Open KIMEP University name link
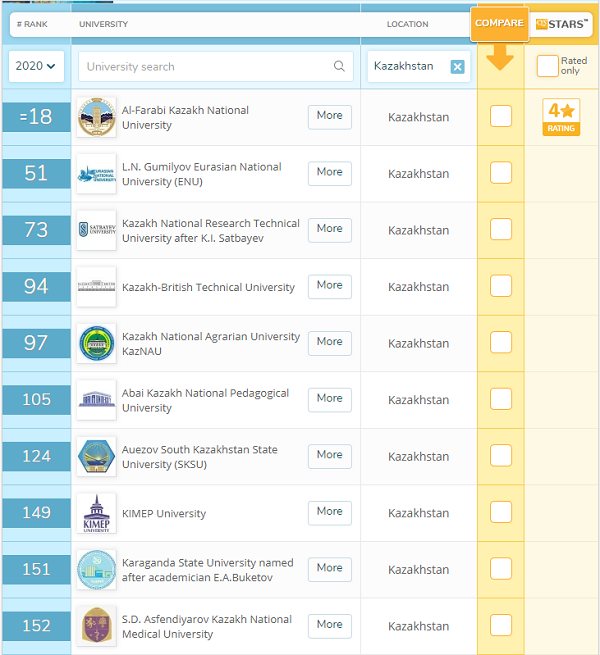Screen dimensions: 600x655 tap(164, 513)
